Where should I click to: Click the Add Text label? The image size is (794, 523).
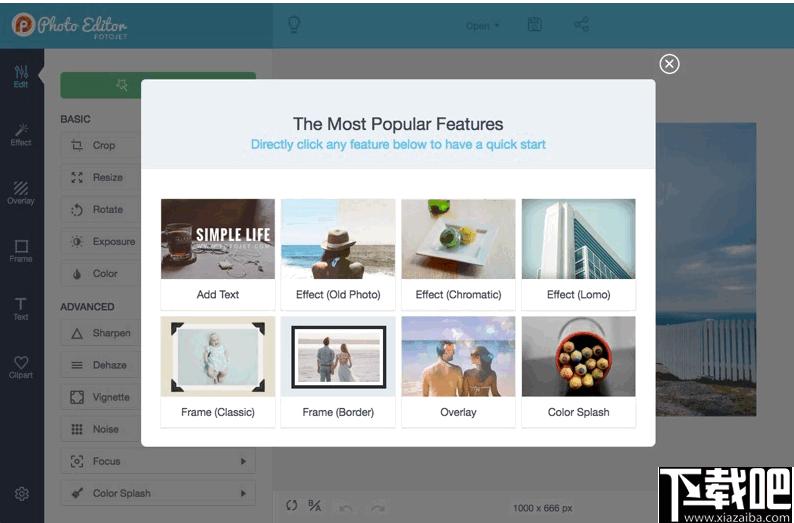point(218,295)
